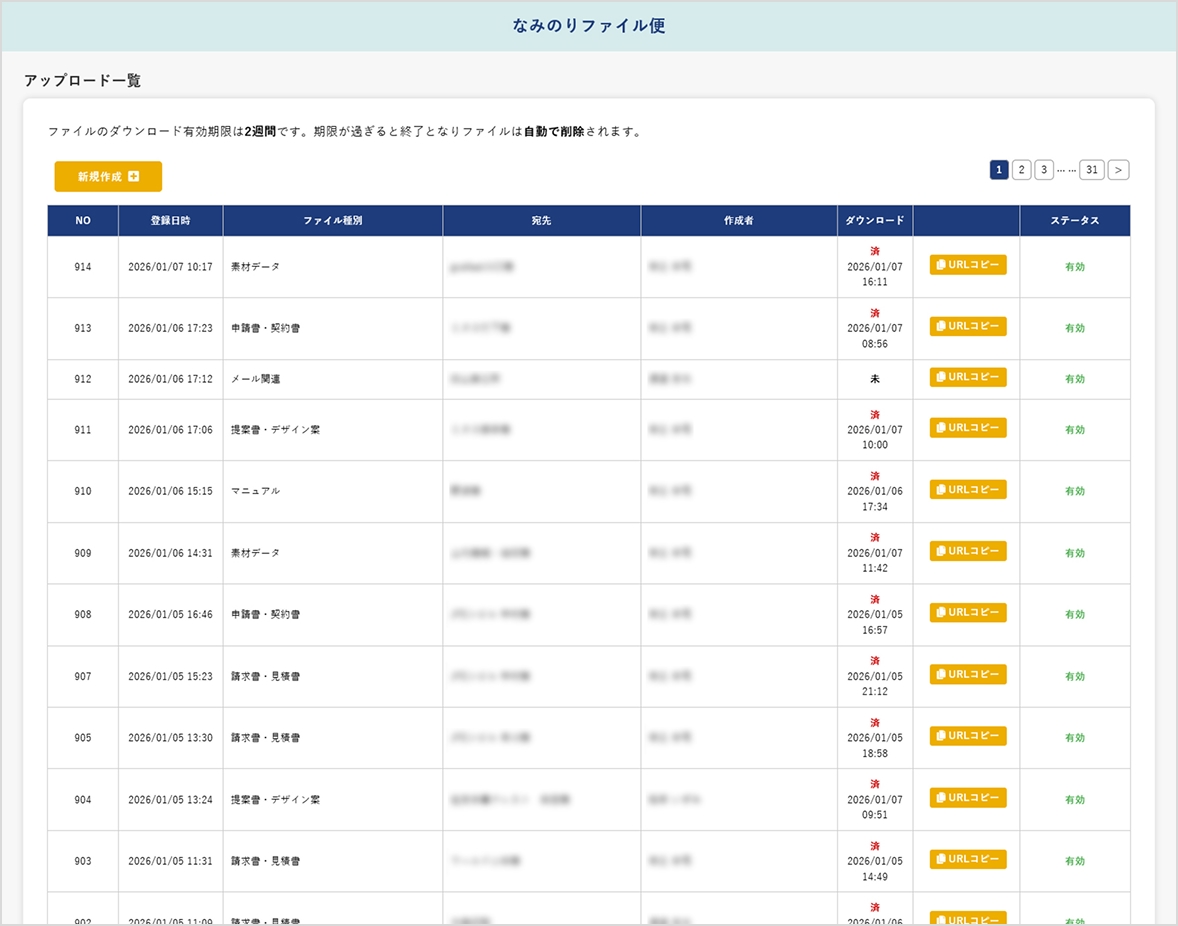Copy URL for upload number 907
The width and height of the screenshot is (1178, 926).
coord(968,675)
